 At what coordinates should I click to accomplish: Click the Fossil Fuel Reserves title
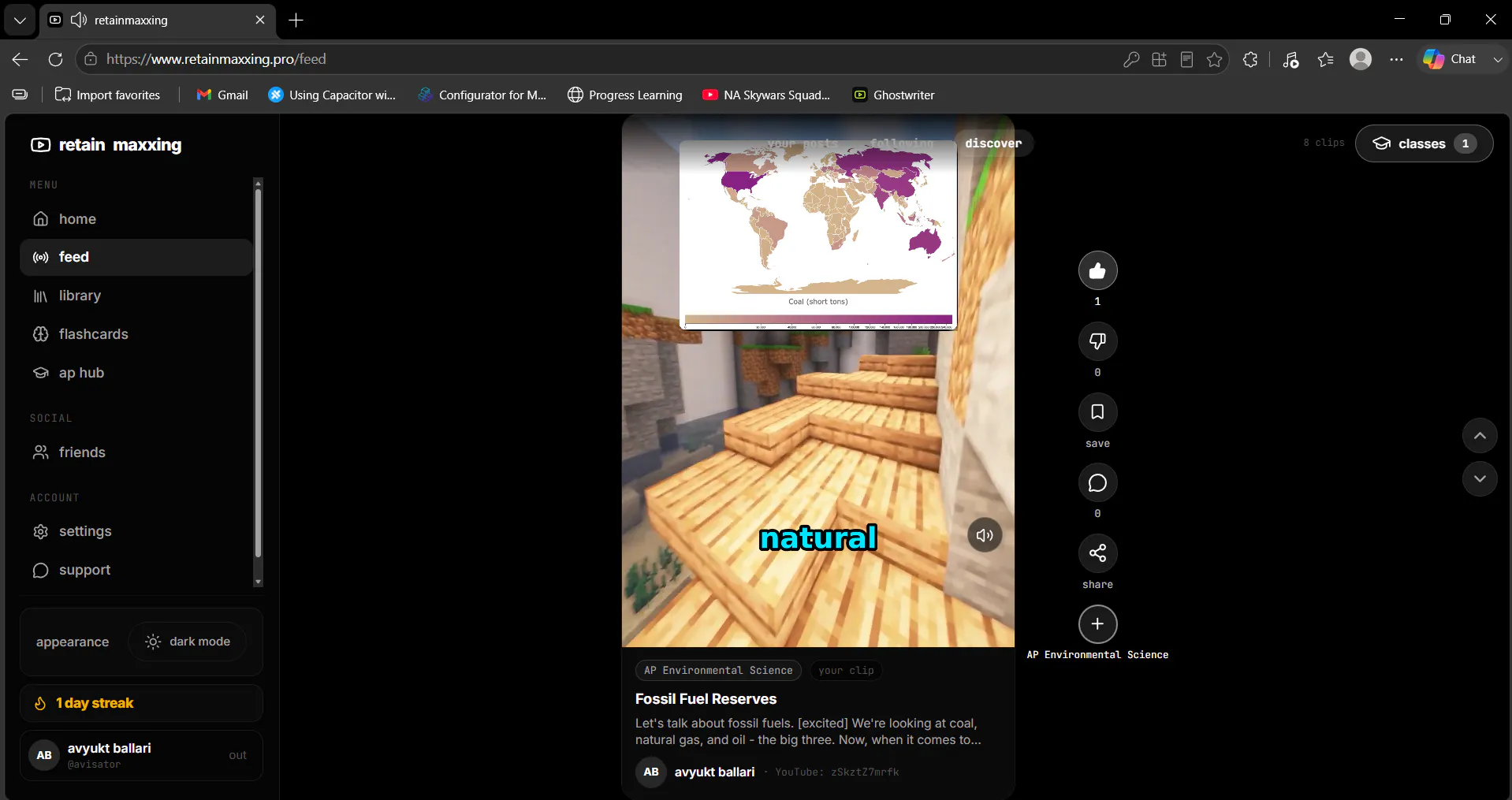click(706, 699)
